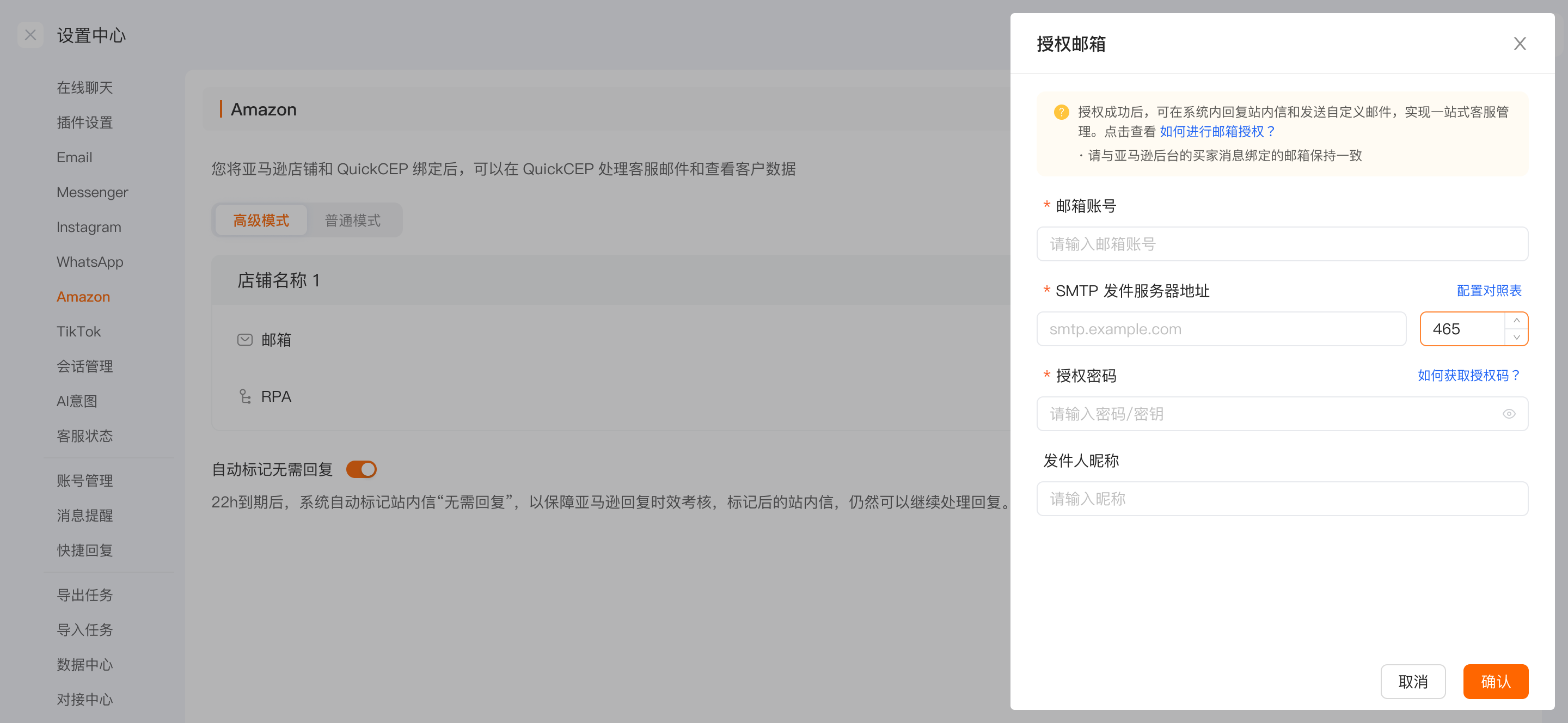This screenshot has width=1568, height=723.
Task: Focus the 邮箱账号 input field
Action: [x=1282, y=244]
